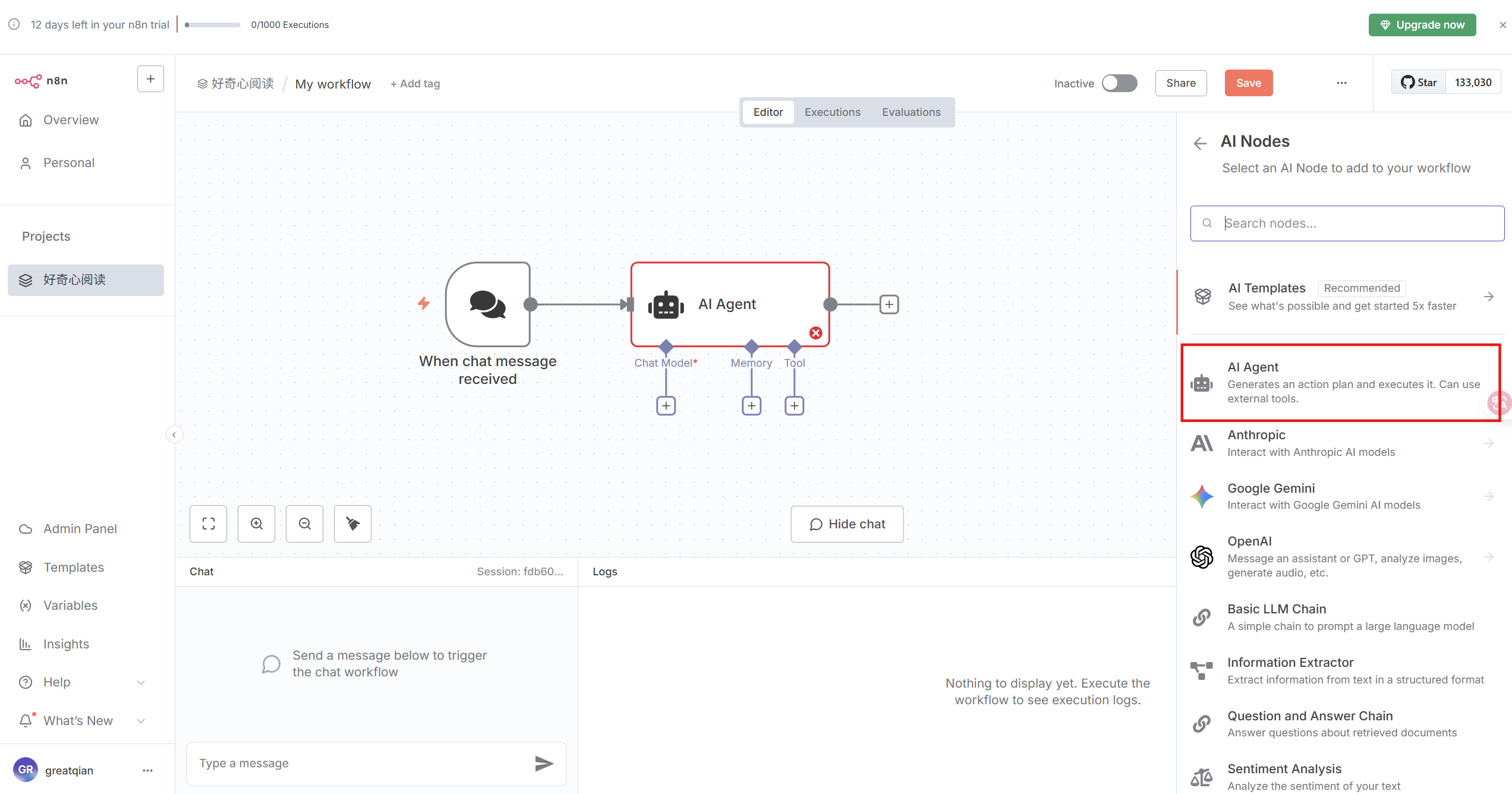1512x794 pixels.
Task: Add a Chat Model sub-node via its plus
Action: point(666,406)
